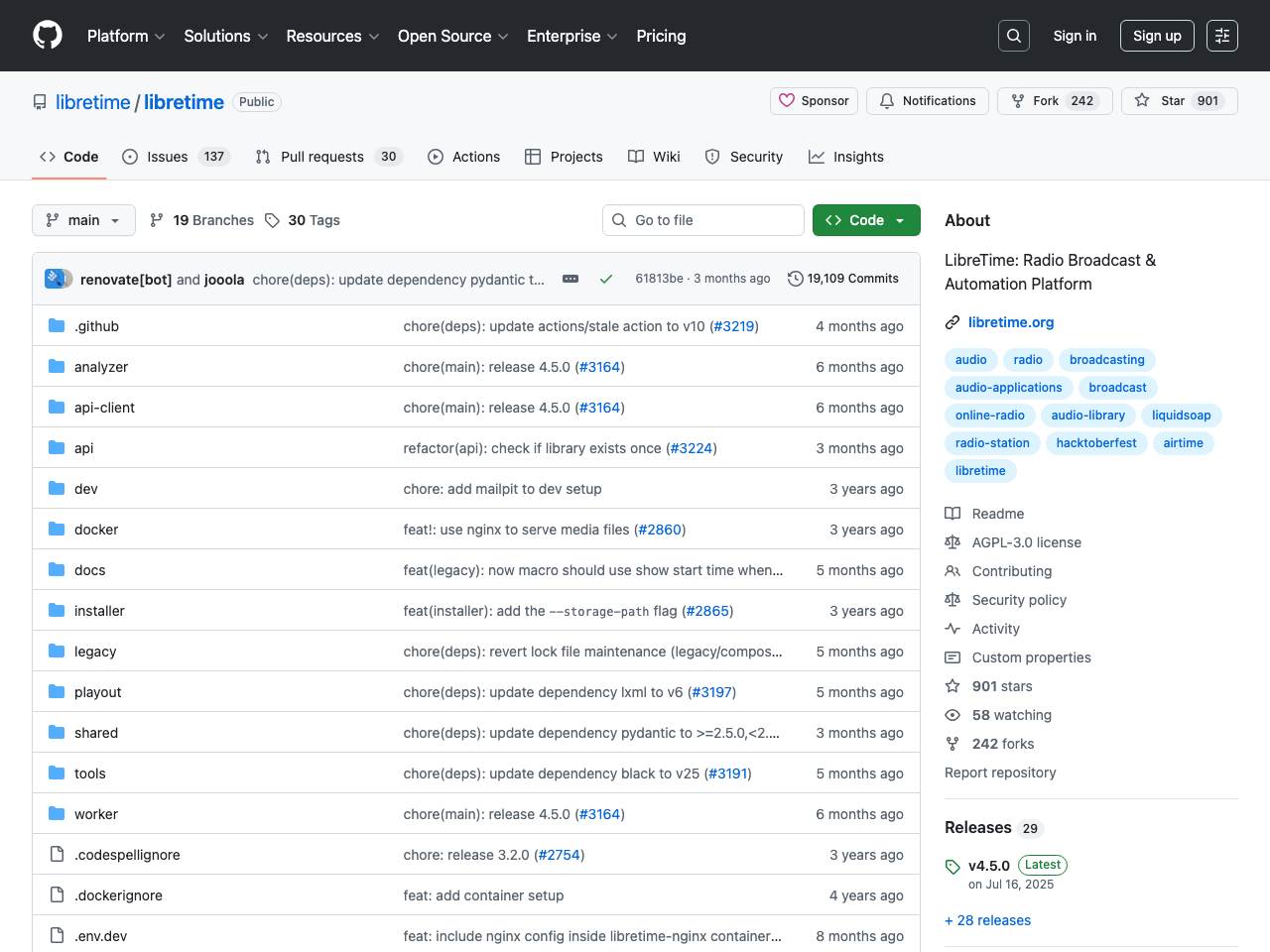This screenshot has height=952, width=1270.
Task: Click the GitHub logo in the top-left corner
Action: pos(47,36)
